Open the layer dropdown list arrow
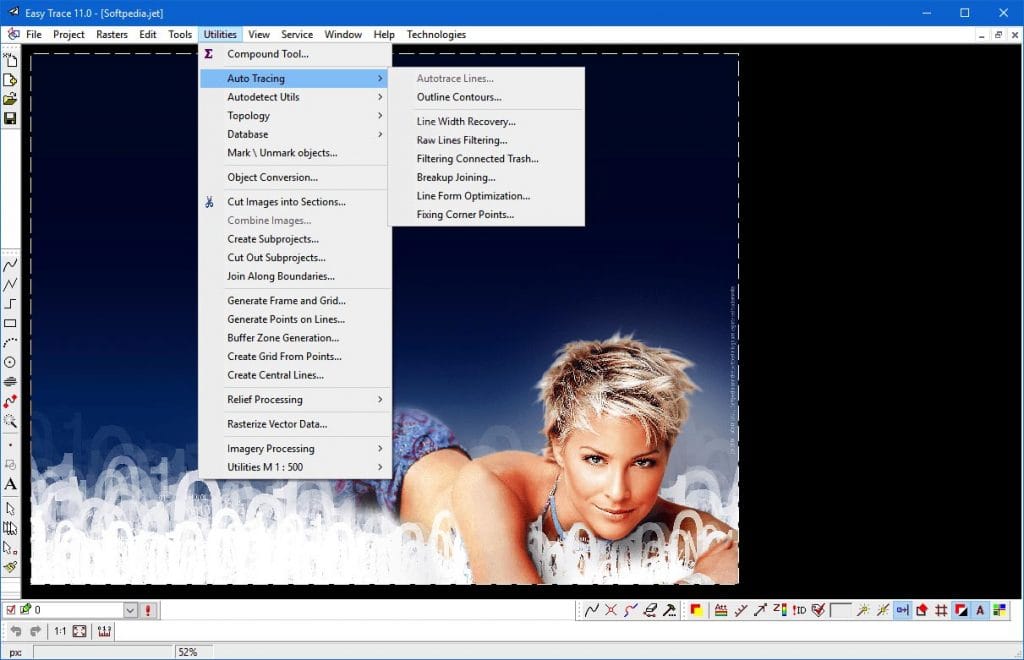Image resolution: width=1024 pixels, height=660 pixels. (130, 610)
